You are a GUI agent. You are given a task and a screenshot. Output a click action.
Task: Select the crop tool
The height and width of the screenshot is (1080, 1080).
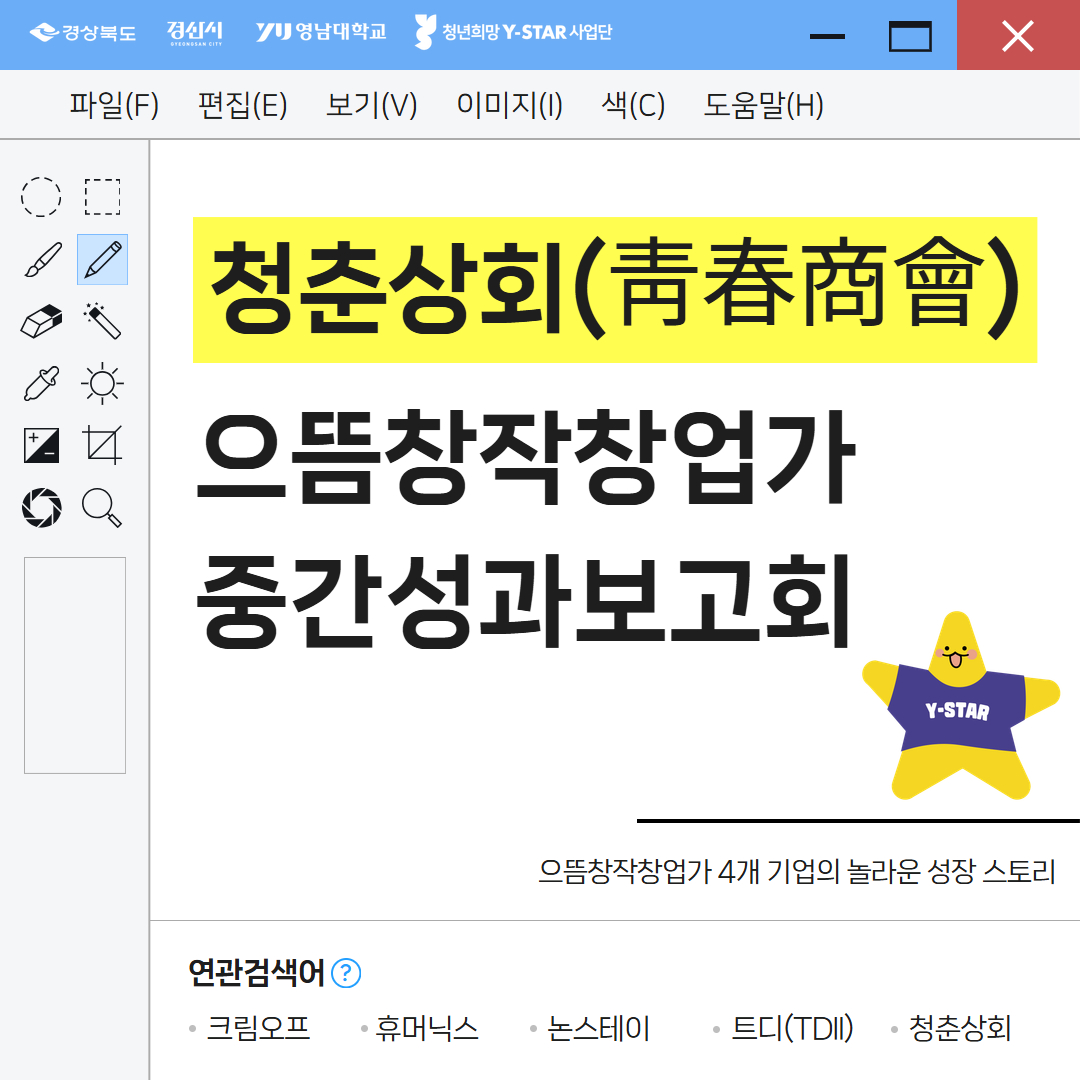pos(102,445)
